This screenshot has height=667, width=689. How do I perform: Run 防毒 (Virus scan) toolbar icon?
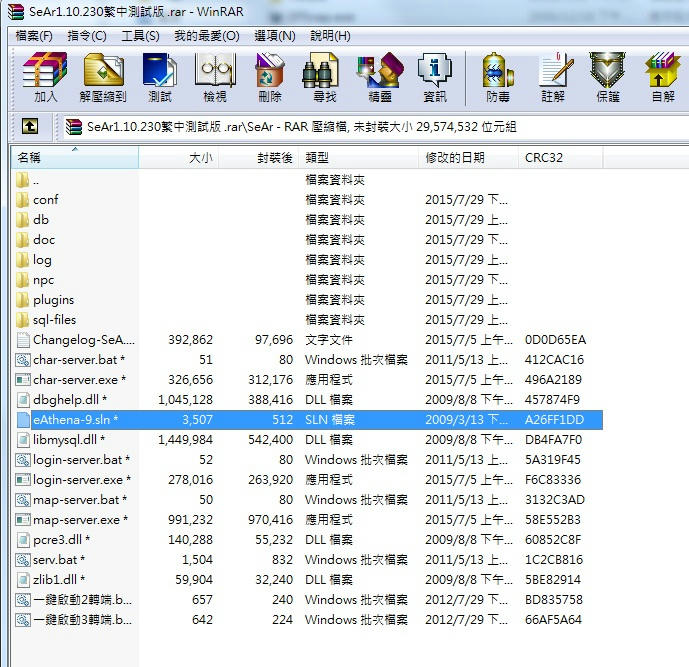(498, 70)
